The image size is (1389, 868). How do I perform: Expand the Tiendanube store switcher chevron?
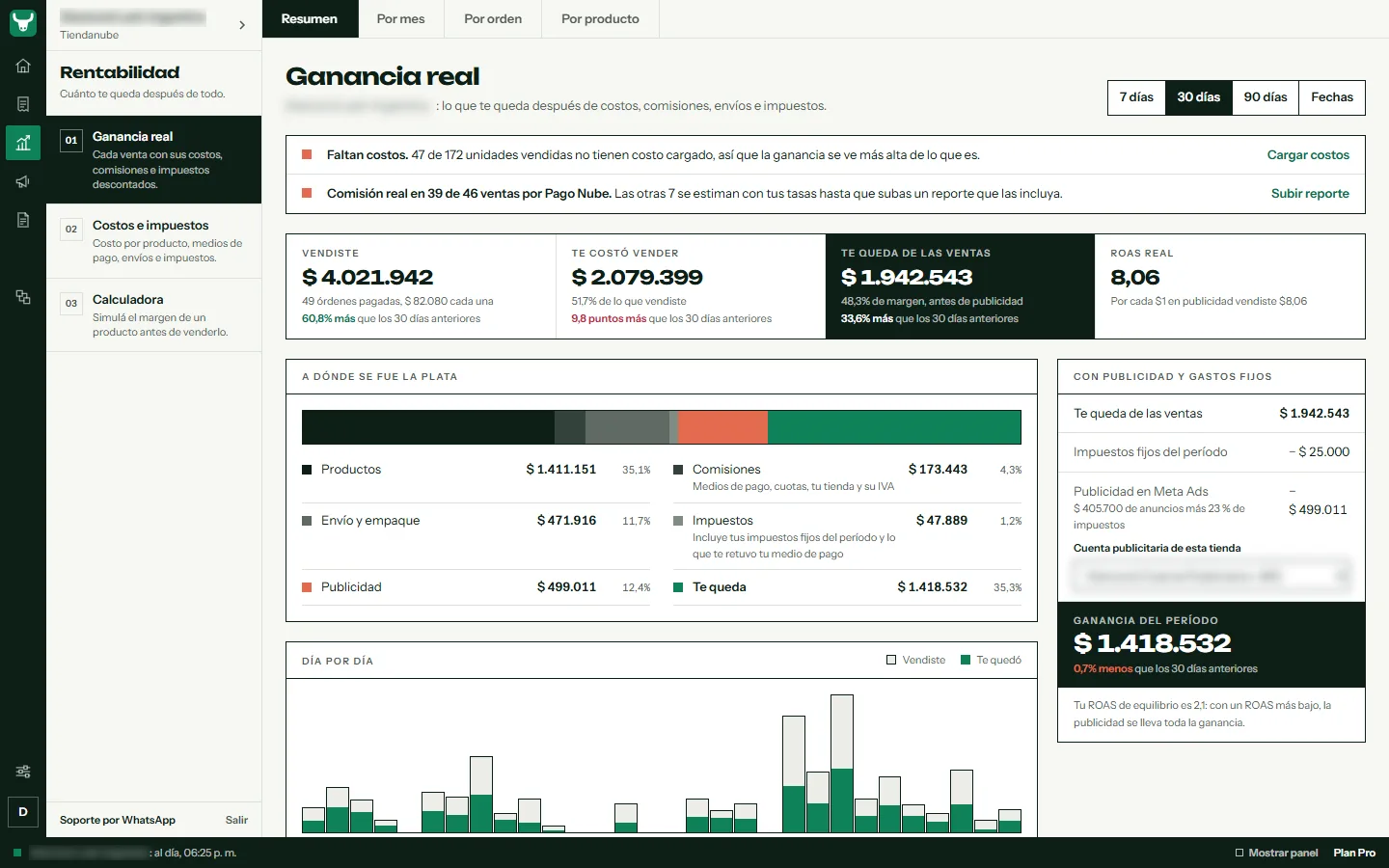pos(242,25)
